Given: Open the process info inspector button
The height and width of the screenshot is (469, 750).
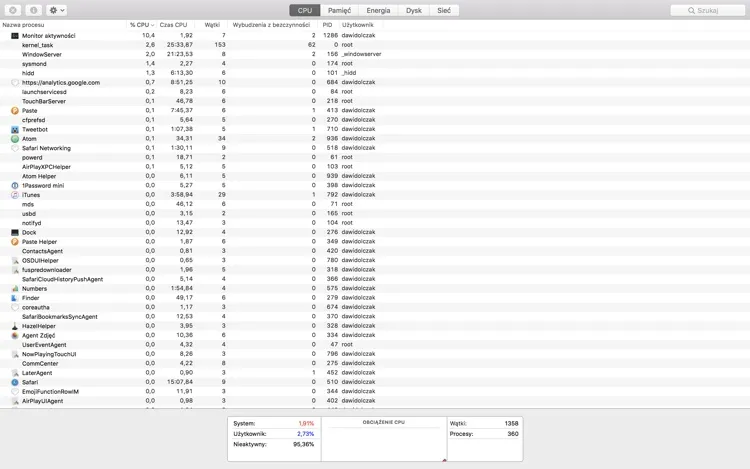Looking at the screenshot, I should (x=33, y=10).
